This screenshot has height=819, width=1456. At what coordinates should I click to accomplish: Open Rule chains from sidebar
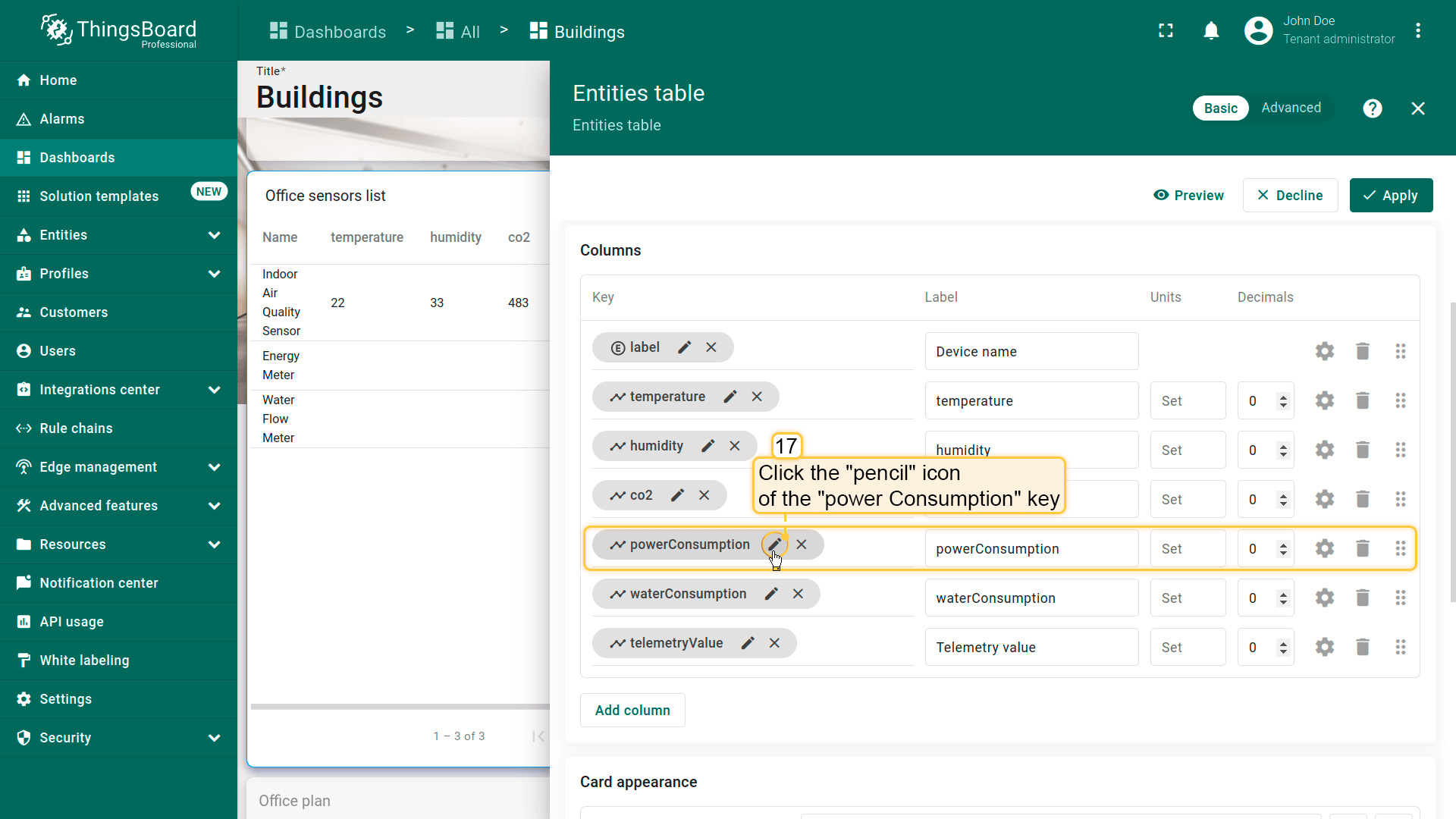[76, 428]
